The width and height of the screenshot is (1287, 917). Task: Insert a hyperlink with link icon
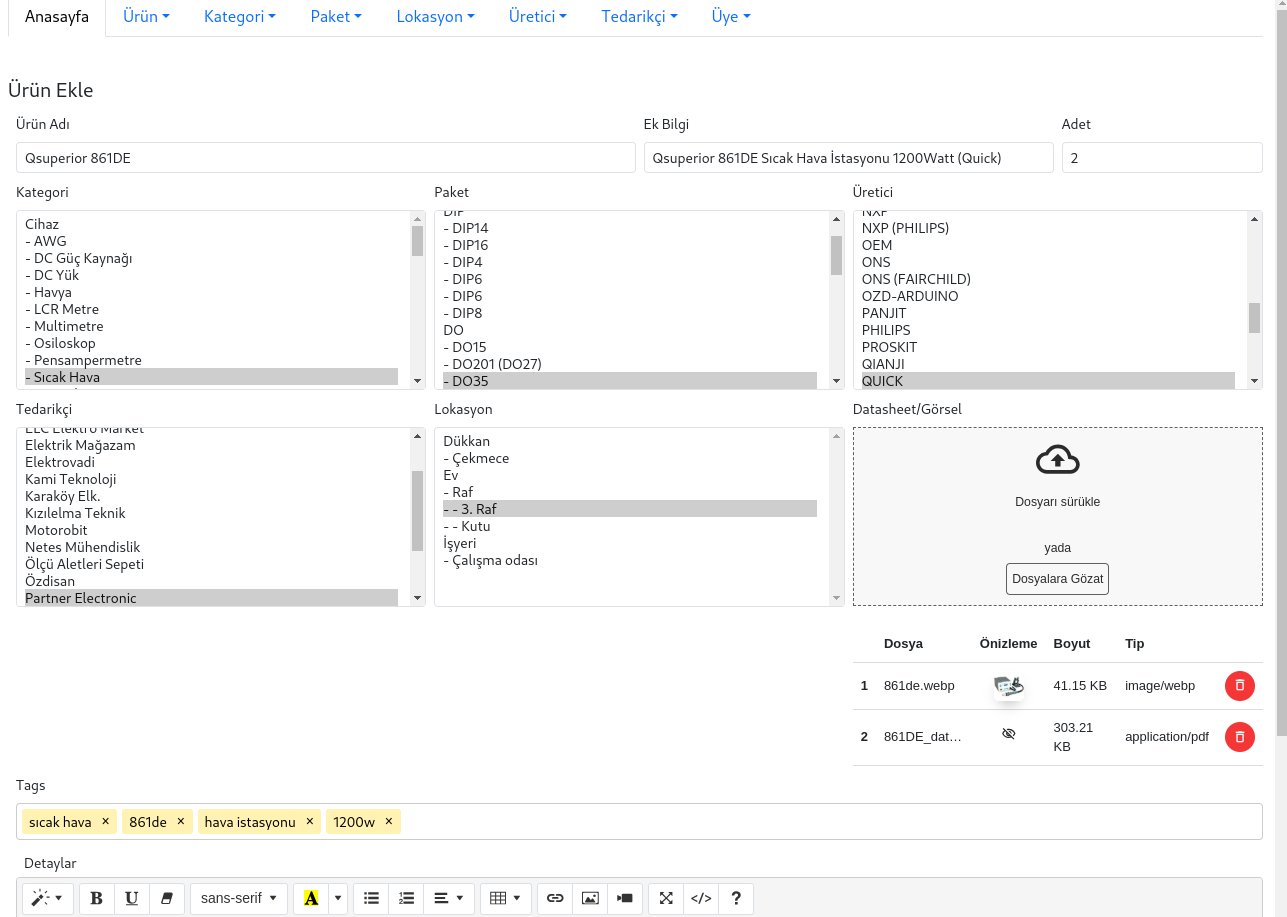pyautogui.click(x=555, y=898)
